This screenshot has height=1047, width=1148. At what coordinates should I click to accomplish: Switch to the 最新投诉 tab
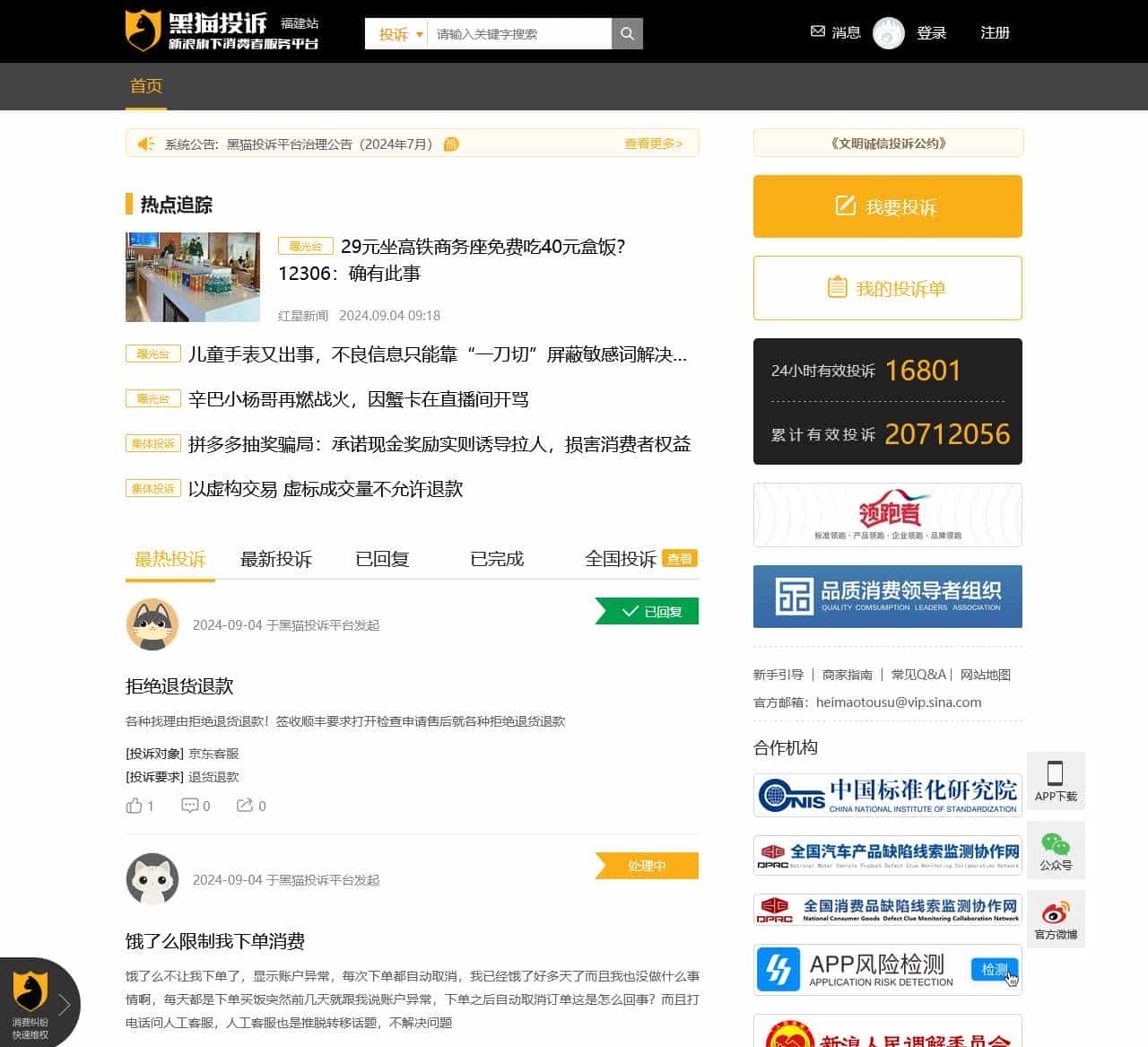[x=276, y=559]
